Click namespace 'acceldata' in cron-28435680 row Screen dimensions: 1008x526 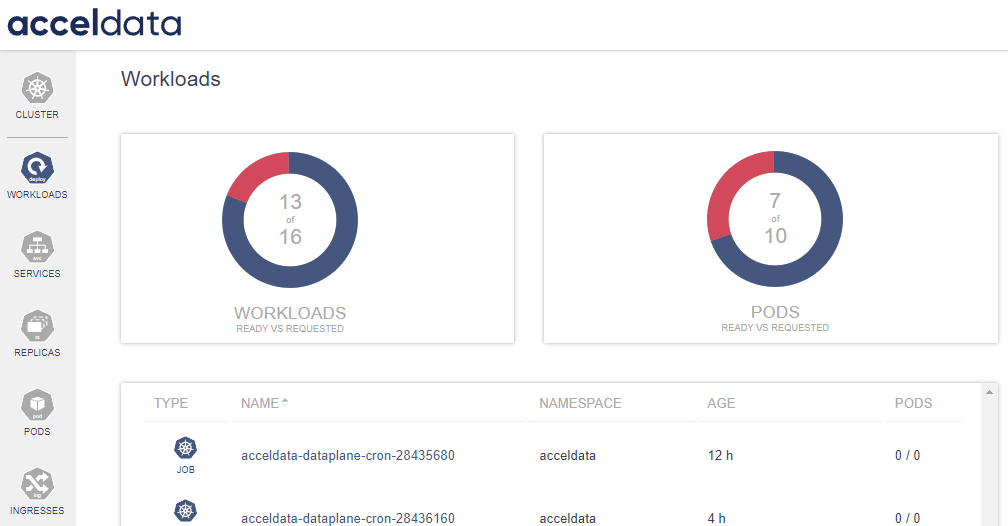click(567, 455)
